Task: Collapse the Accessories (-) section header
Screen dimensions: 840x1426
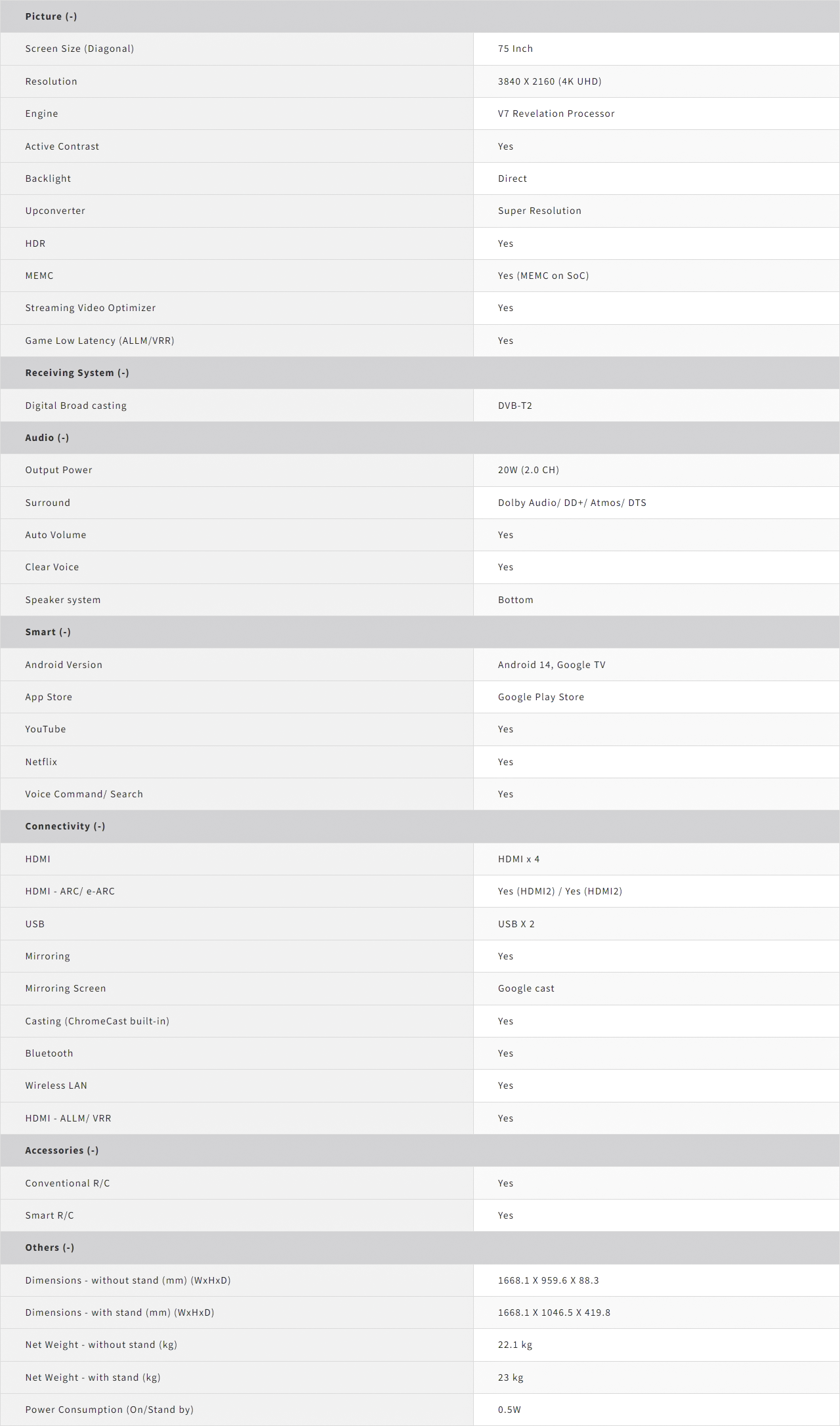Action: [62, 1150]
